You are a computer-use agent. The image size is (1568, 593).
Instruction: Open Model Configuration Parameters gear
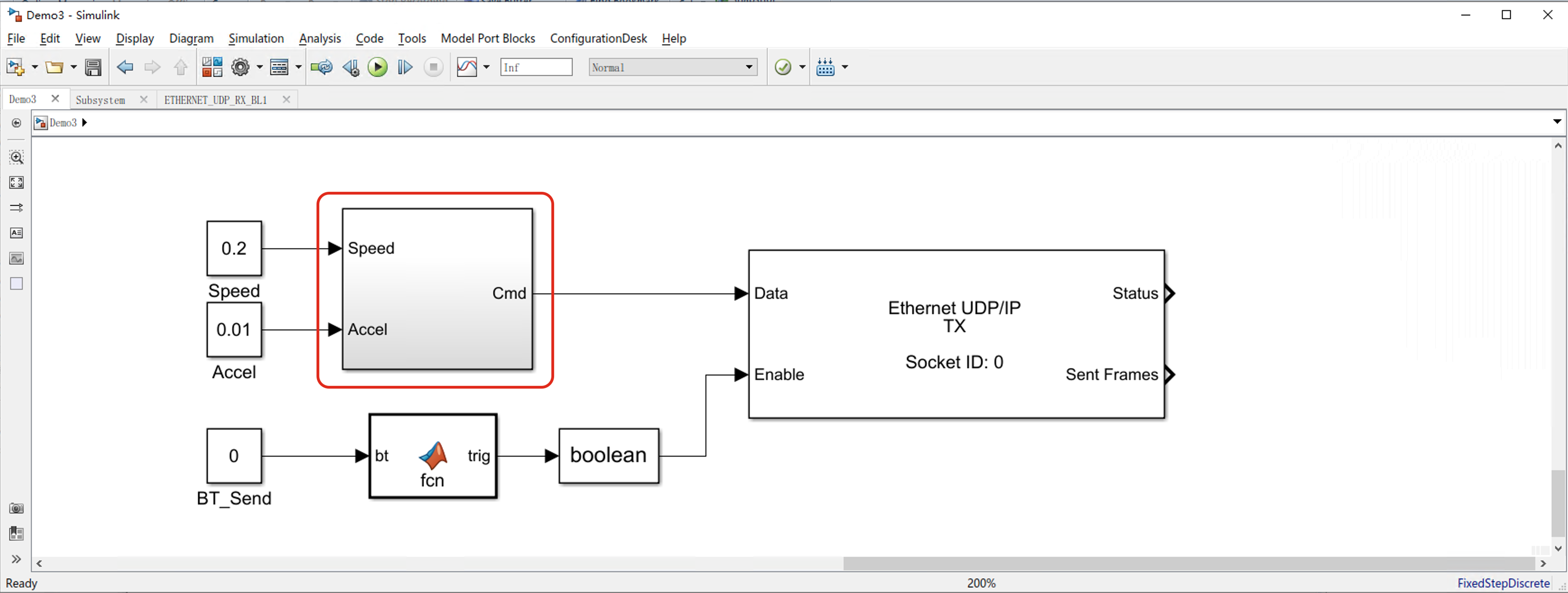tap(240, 67)
